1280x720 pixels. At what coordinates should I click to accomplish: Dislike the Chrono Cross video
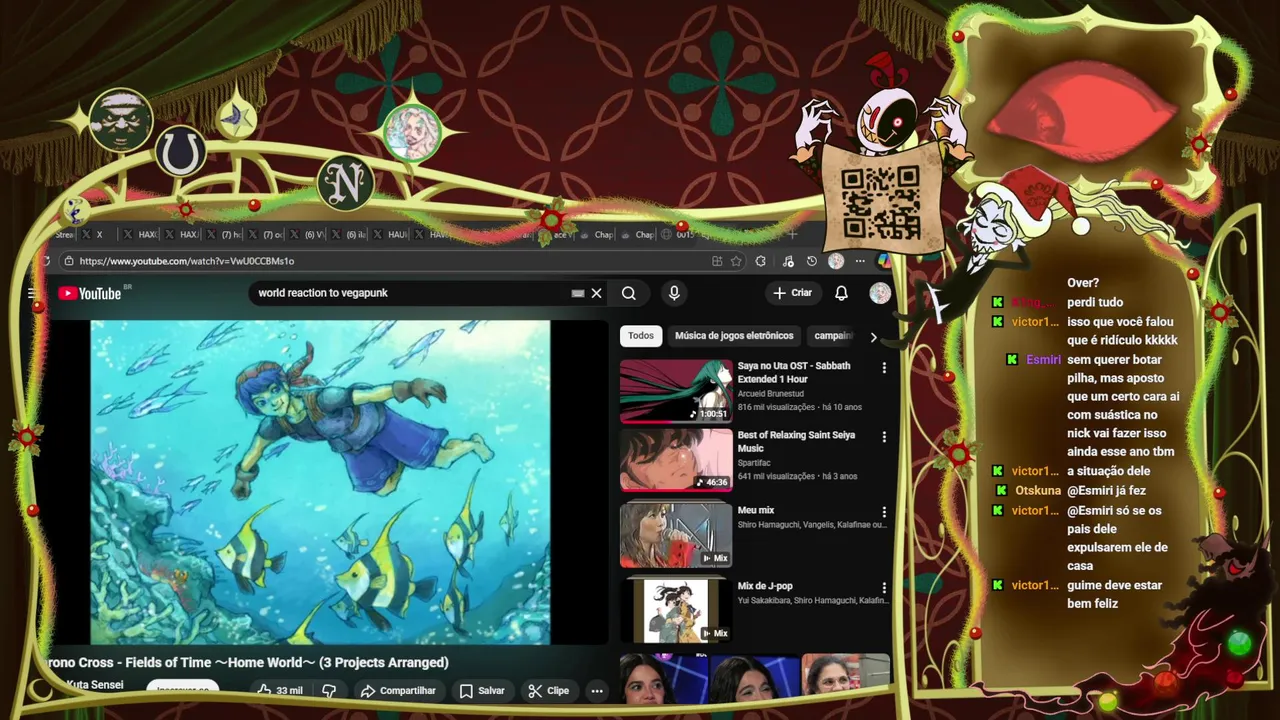point(328,691)
